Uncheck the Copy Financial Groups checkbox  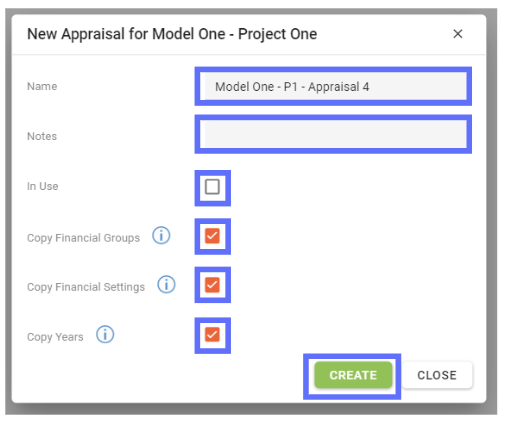[x=212, y=236]
